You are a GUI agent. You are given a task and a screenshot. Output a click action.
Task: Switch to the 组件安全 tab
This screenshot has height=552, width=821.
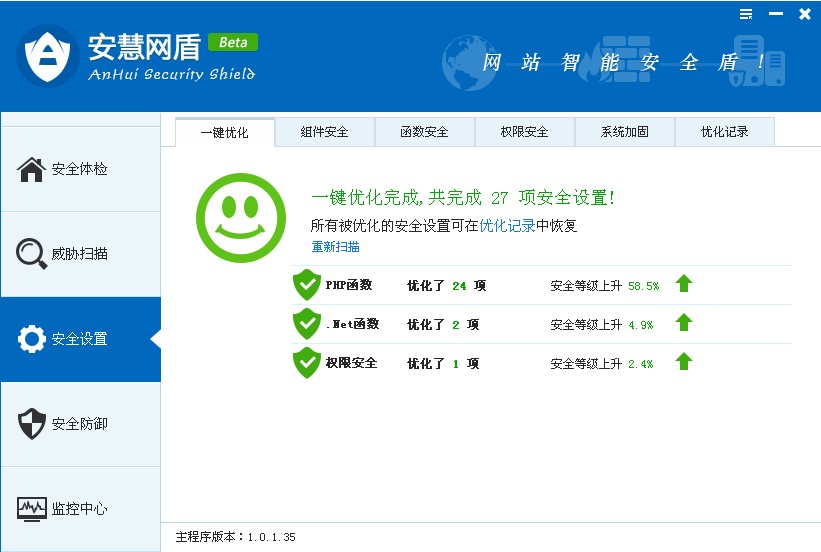tap(325, 132)
